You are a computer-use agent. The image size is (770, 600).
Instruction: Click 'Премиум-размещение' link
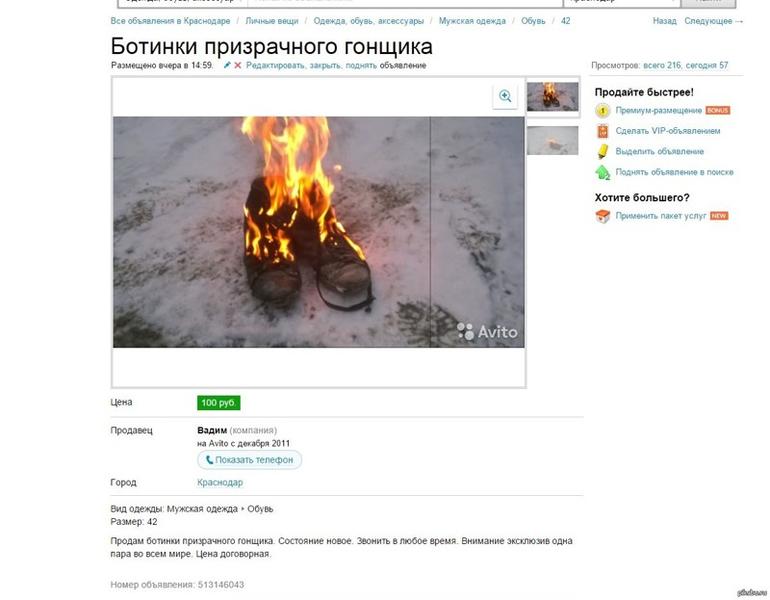(659, 110)
